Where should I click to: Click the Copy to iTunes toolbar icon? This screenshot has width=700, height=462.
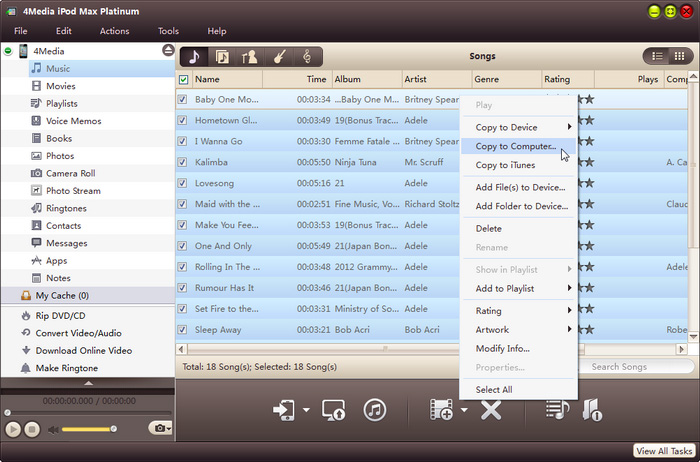[x=375, y=410]
